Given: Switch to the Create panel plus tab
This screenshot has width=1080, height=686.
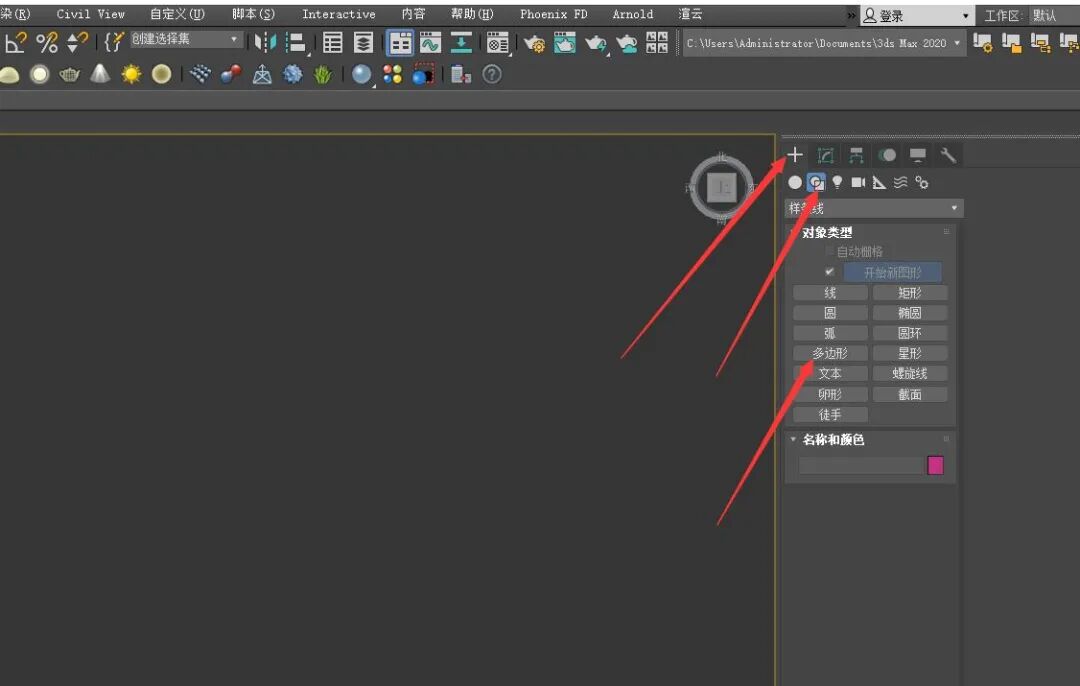Looking at the screenshot, I should [x=795, y=155].
